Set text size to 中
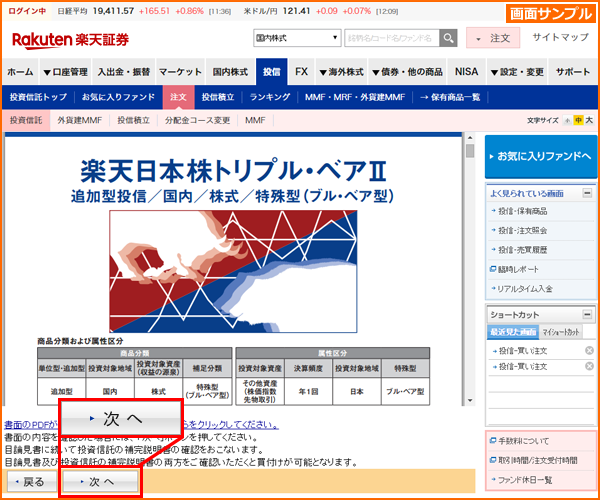This screenshot has width=600, height=500. coord(578,121)
